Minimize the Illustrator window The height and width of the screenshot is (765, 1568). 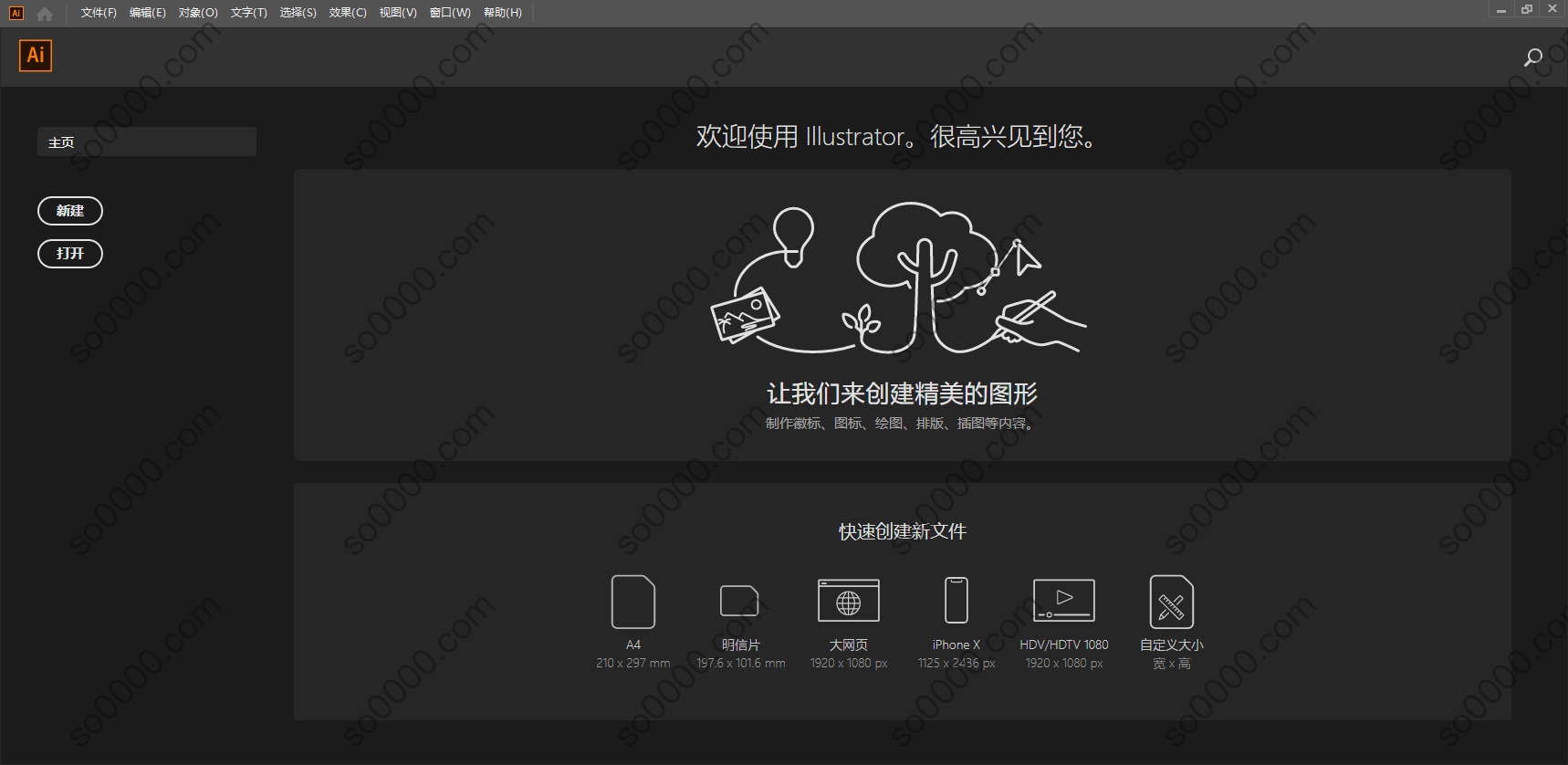[1500, 9]
